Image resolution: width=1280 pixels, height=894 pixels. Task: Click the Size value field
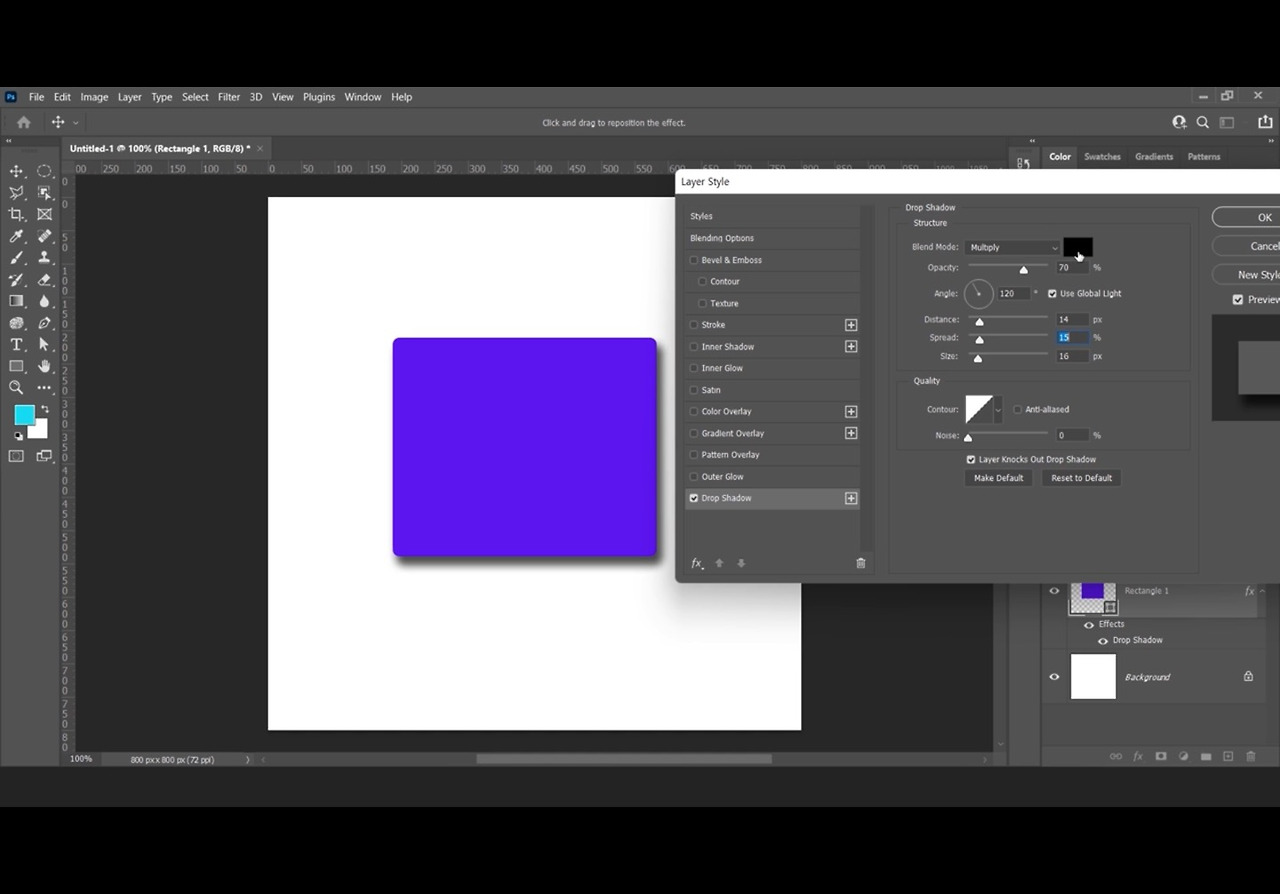1072,357
